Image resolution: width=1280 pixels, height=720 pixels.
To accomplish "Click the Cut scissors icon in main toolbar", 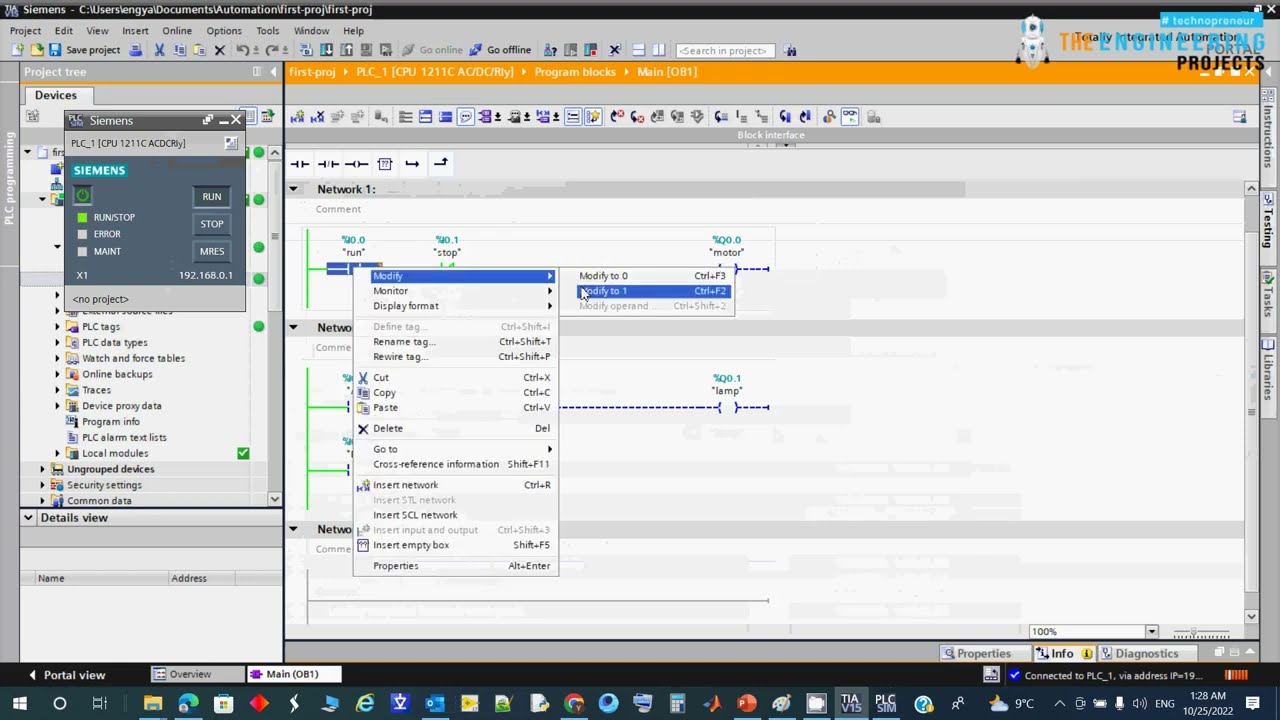I will pyautogui.click(x=159, y=50).
